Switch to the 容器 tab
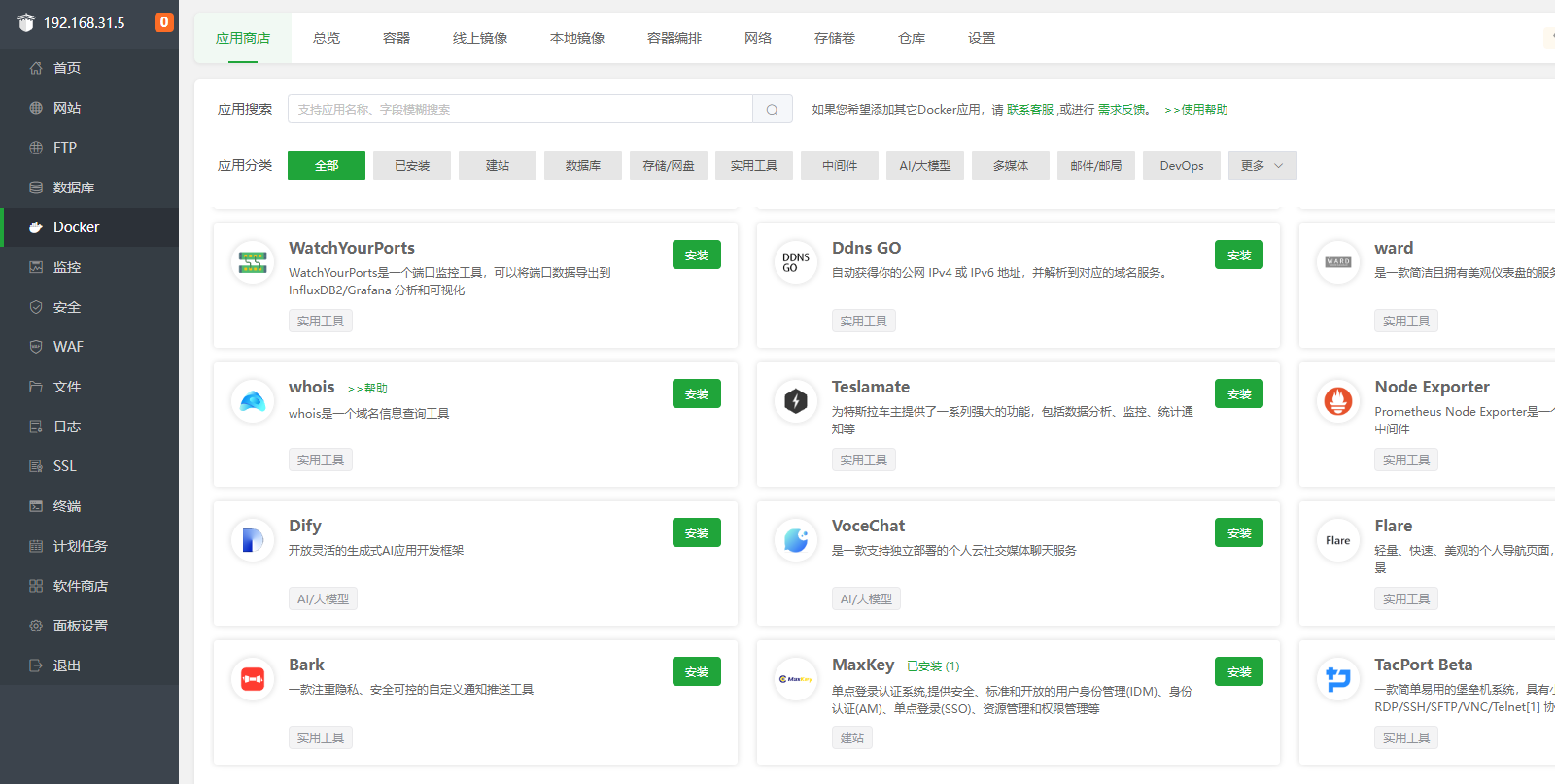This screenshot has width=1555, height=784. (x=397, y=39)
